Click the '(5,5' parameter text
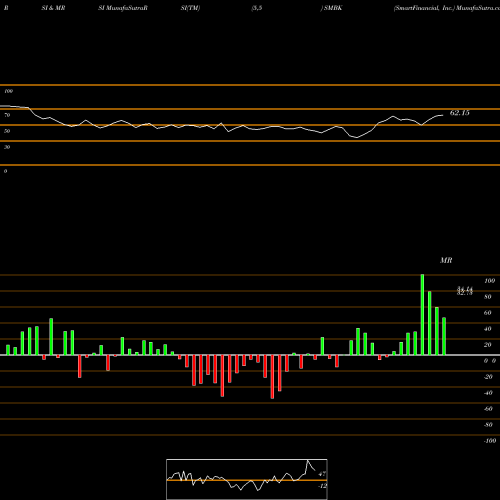 click(257, 8)
